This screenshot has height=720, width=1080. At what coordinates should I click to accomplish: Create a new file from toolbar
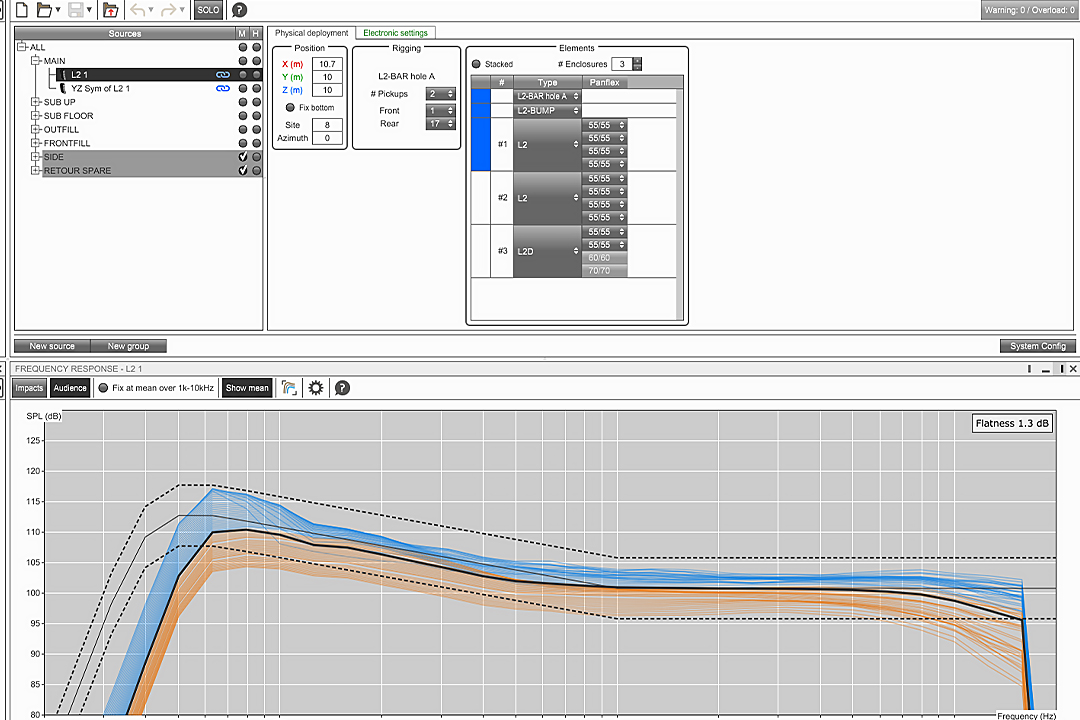pyautogui.click(x=21, y=10)
